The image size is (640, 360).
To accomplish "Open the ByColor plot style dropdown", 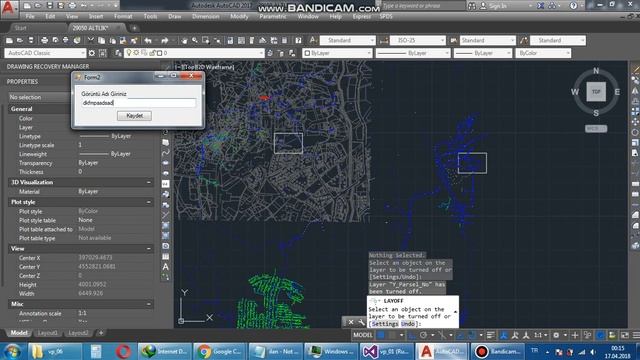I will (543, 53).
